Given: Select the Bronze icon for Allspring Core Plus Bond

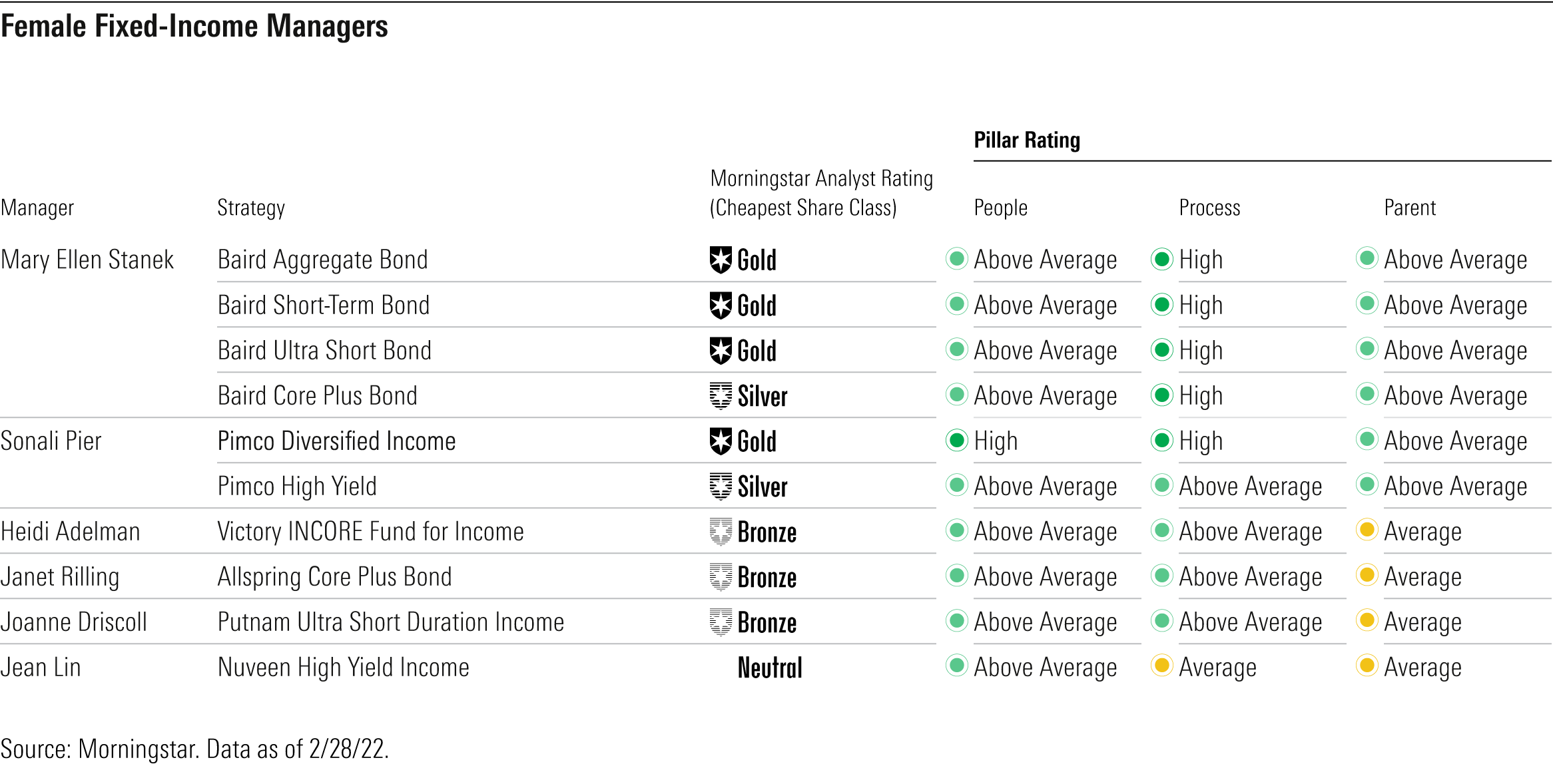Looking at the screenshot, I should tap(721, 577).
